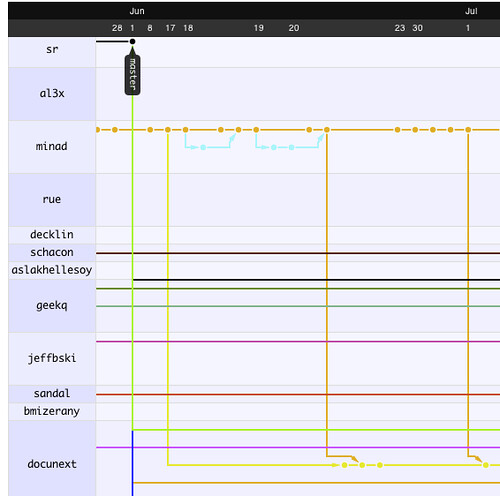Image resolution: width=500 pixels, height=496 pixels.
Task: Click date 18 in the timeline header
Action: click(x=188, y=28)
